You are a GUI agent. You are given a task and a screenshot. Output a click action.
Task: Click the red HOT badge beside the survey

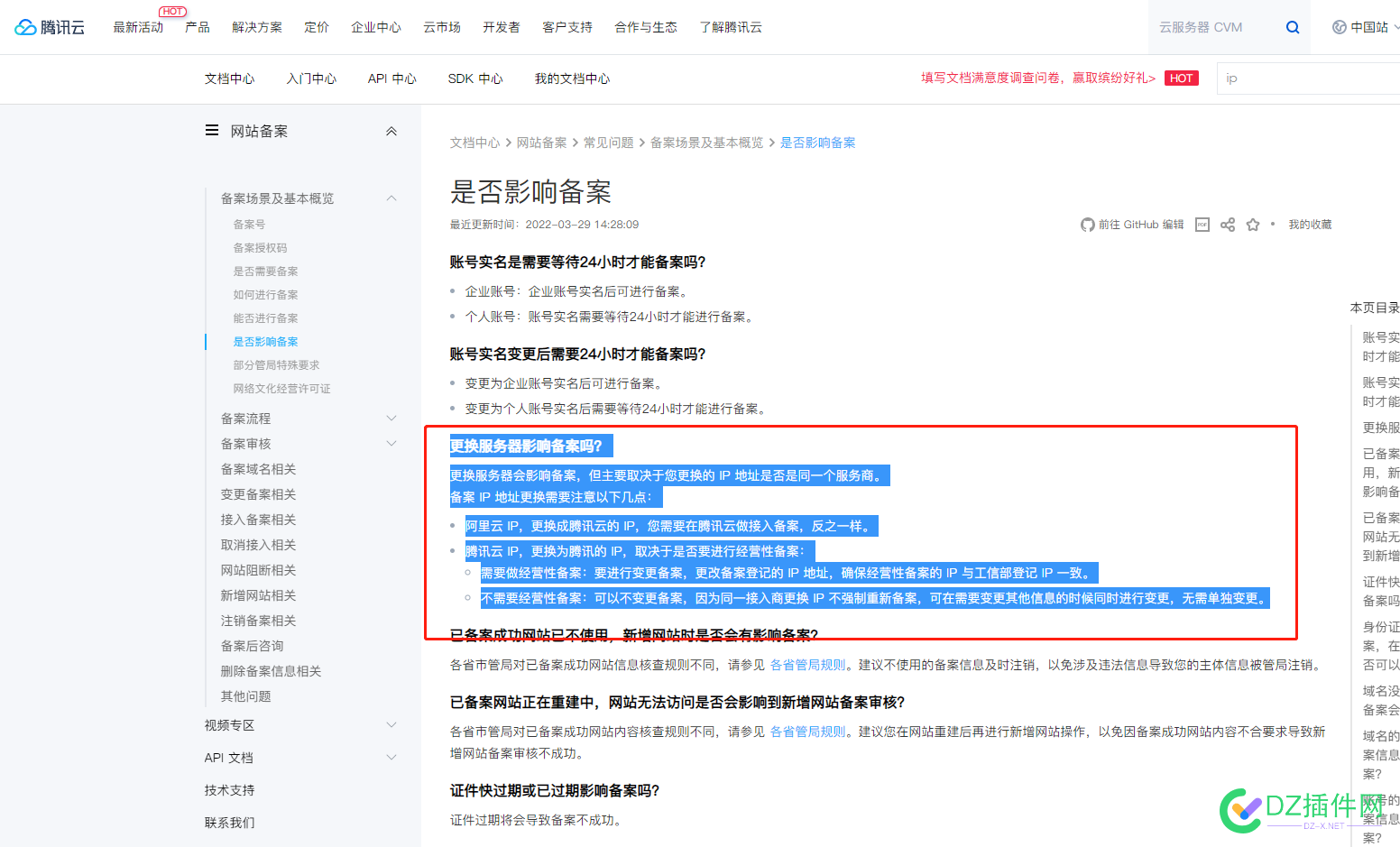pos(1182,78)
